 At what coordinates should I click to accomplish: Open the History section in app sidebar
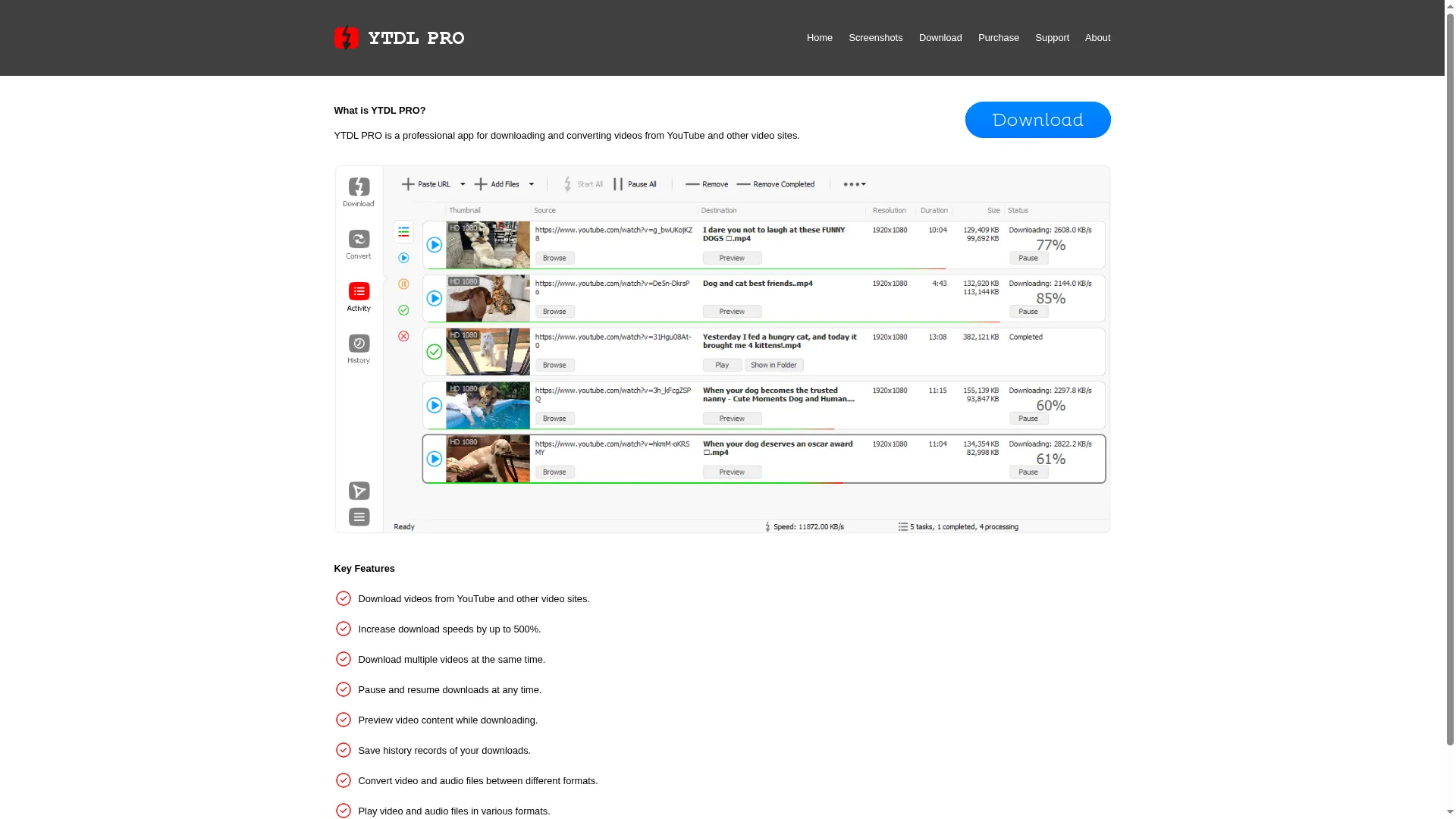[x=359, y=349]
